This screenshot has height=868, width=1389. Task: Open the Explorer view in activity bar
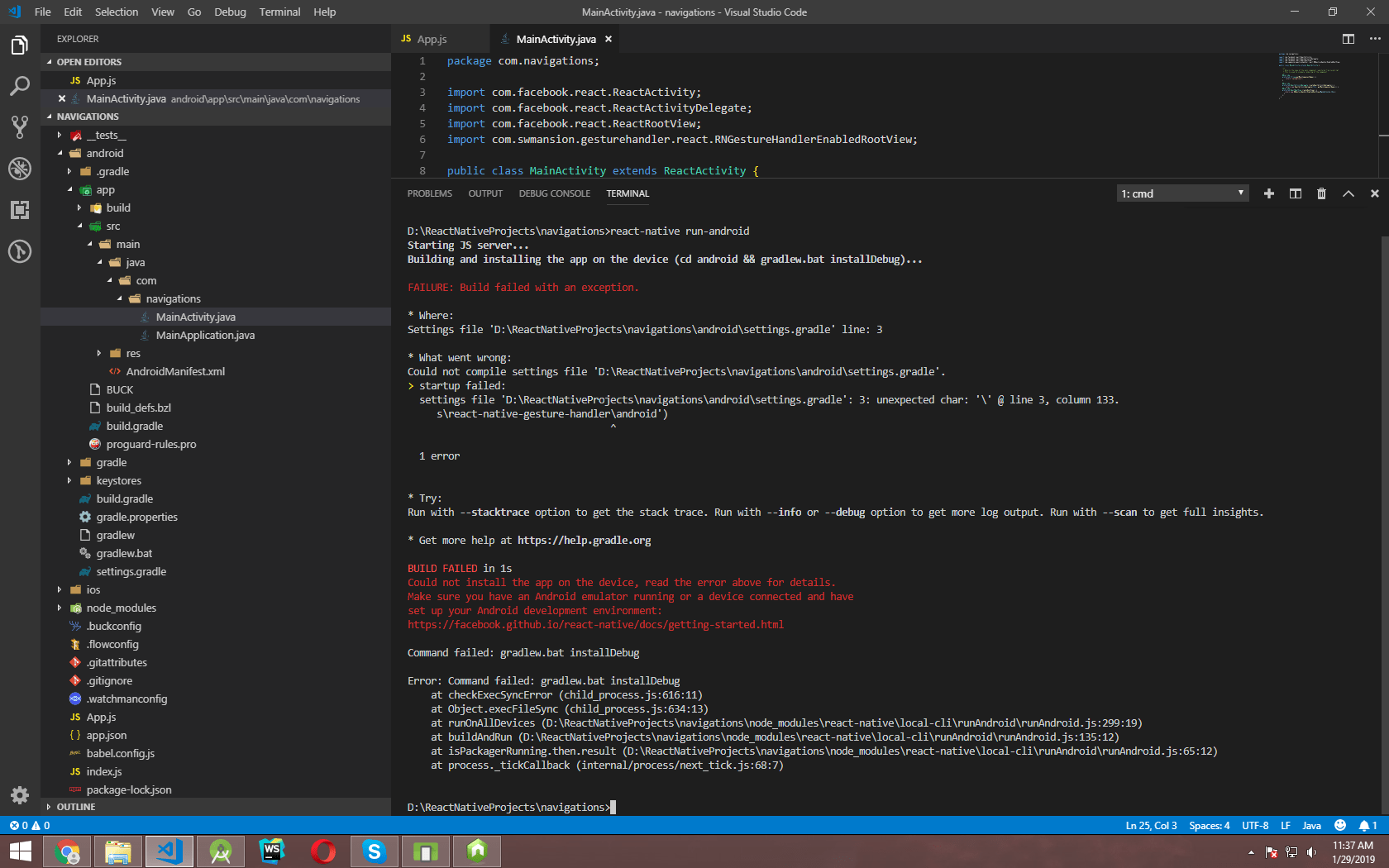tap(20, 45)
